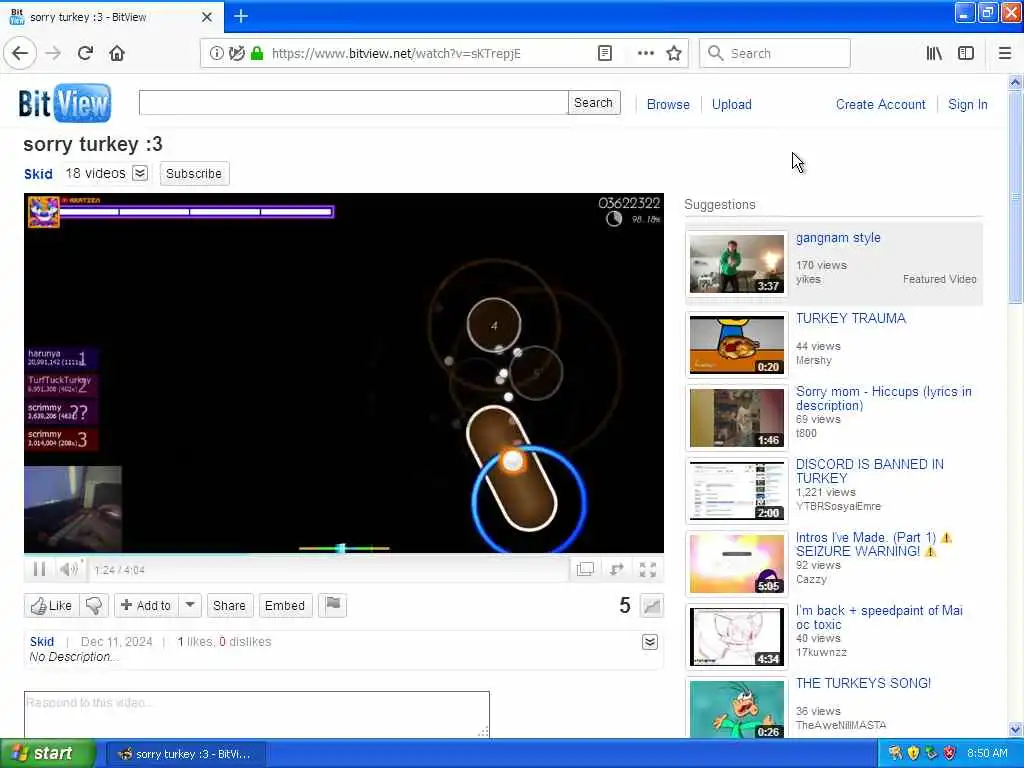
Task: Open the Windows start menu
Action: tap(47, 753)
